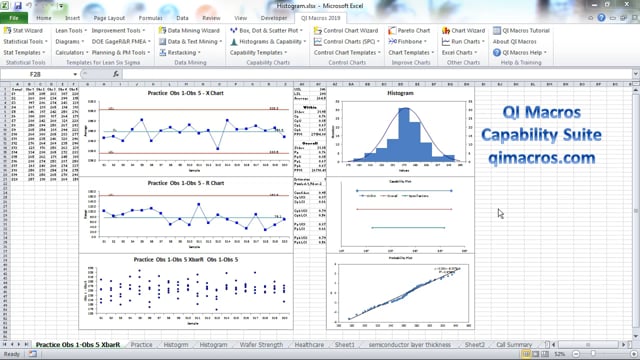Screen dimensions: 640x360
Task: Open Box, Dot & Scatter Plot menu
Action: (266, 31)
